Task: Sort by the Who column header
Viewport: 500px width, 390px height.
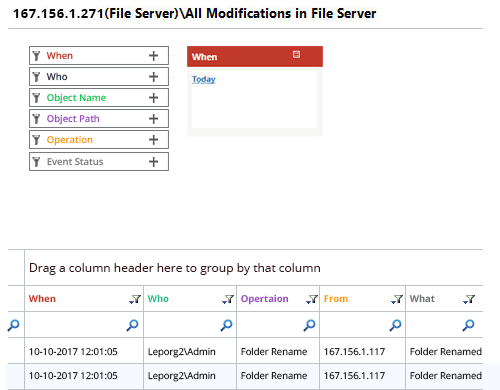Action: (158, 299)
